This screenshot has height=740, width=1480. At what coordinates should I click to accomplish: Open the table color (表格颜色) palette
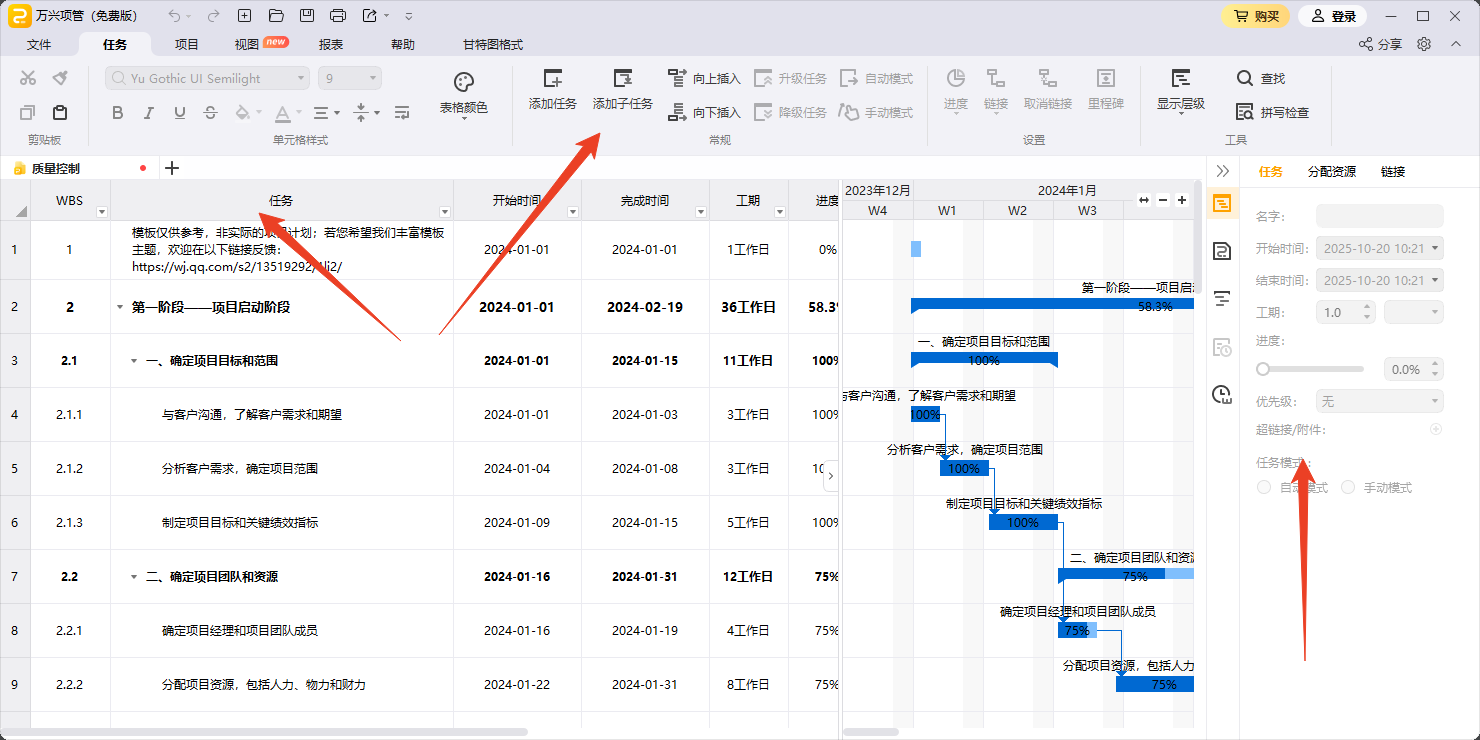(463, 83)
